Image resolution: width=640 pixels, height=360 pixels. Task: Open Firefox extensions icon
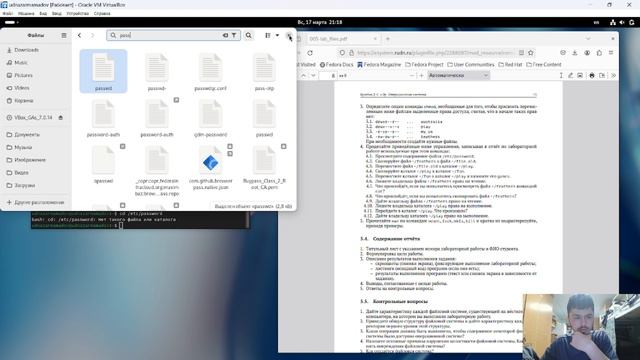click(x=599, y=53)
